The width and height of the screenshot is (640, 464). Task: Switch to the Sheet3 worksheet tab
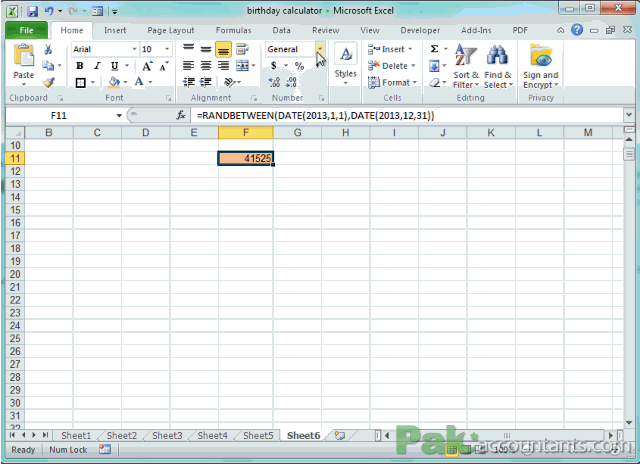[167, 435]
